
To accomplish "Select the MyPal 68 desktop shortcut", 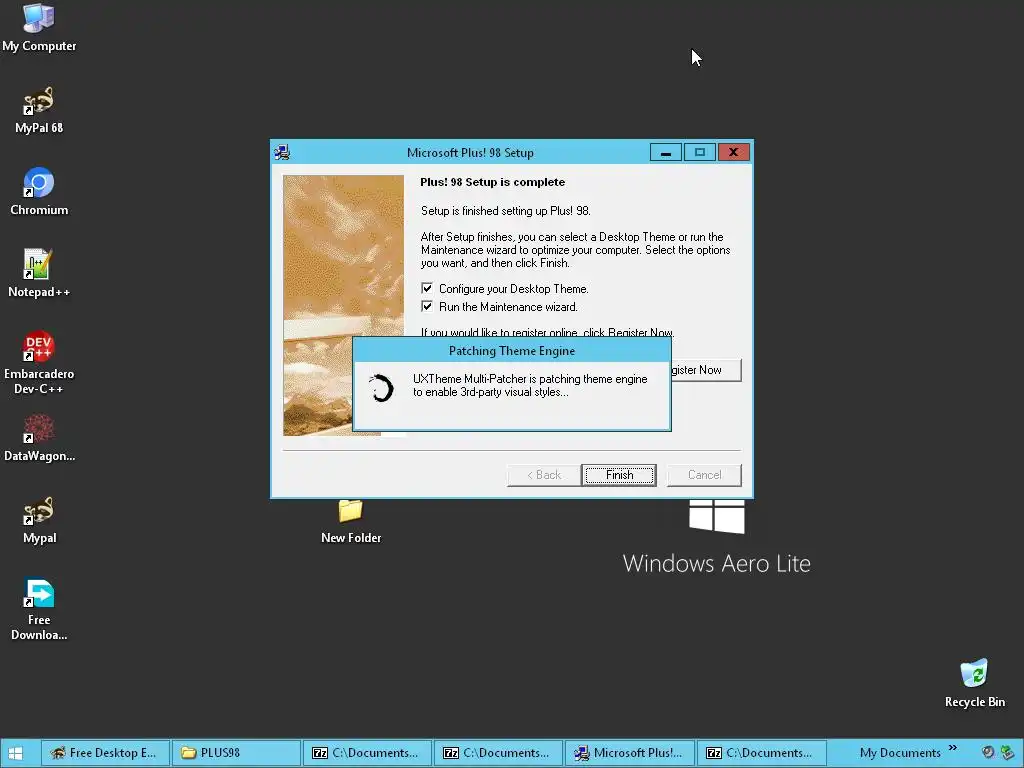I will click(x=39, y=110).
